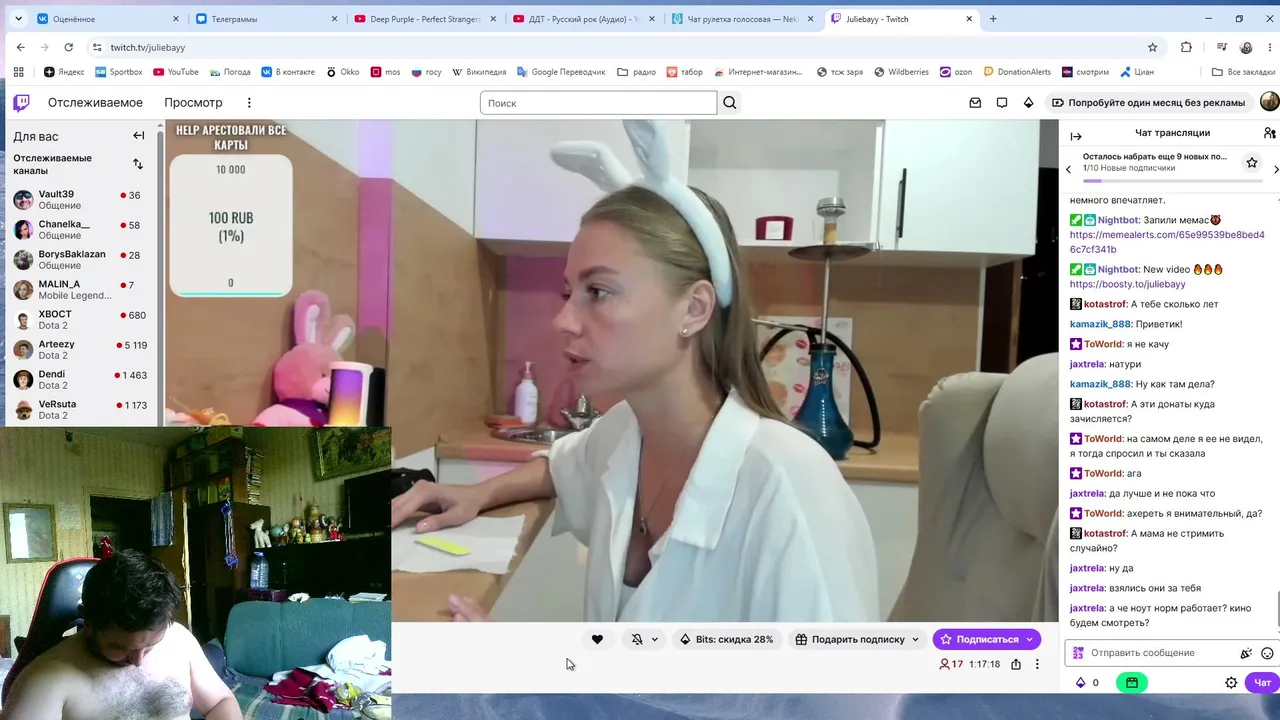The width and height of the screenshot is (1280, 720).
Task: Open the new browser tab plus button
Action: click(993, 19)
